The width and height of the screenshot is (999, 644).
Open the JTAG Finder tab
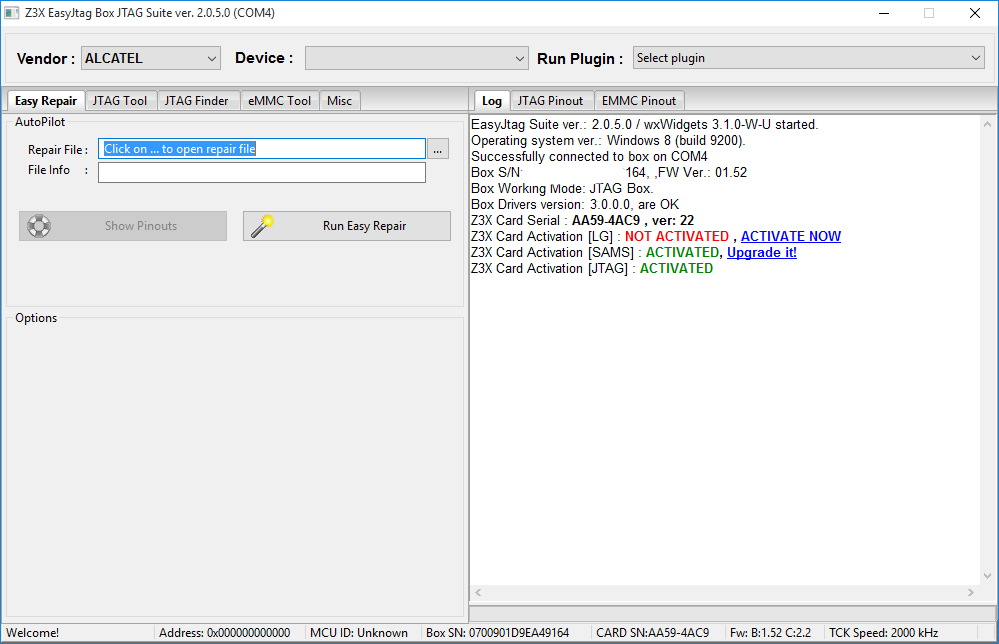[196, 101]
